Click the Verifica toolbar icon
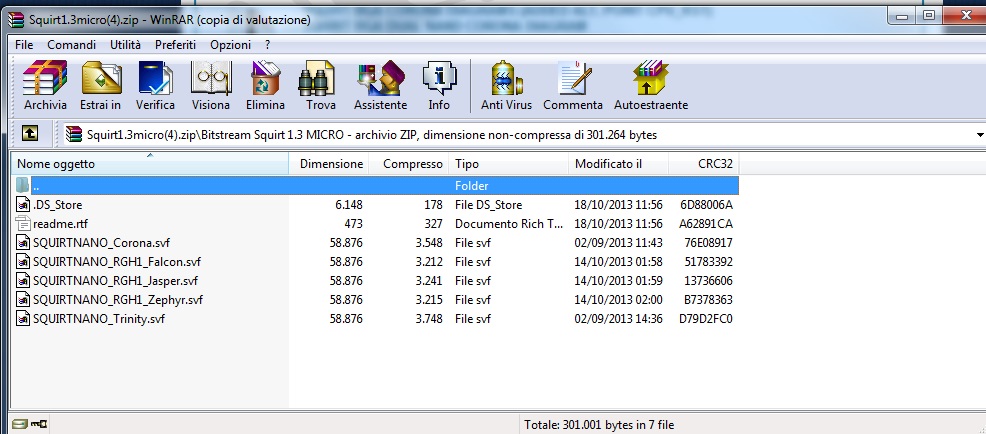The width and height of the screenshot is (986, 434). (x=155, y=86)
